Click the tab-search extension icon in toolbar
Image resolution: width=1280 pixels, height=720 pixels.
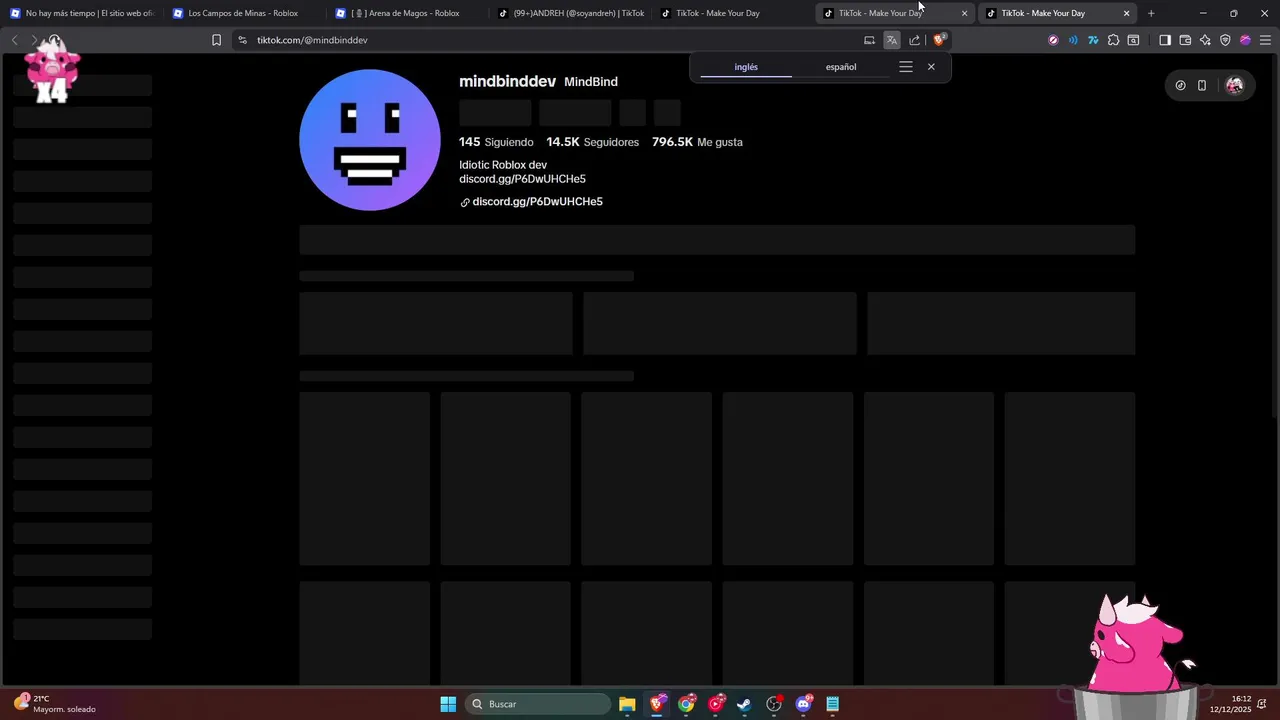pyautogui.click(x=1133, y=40)
